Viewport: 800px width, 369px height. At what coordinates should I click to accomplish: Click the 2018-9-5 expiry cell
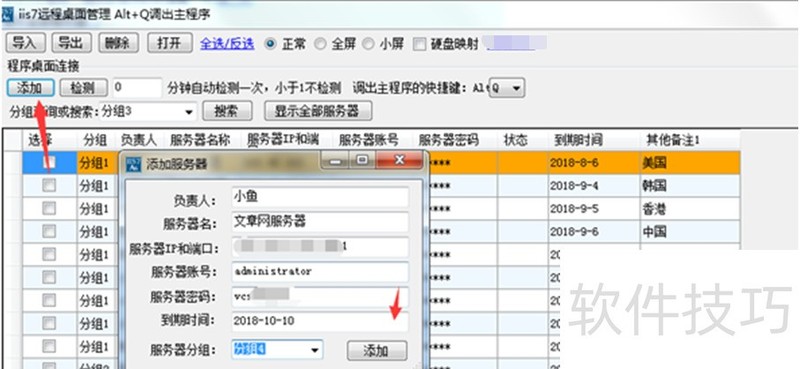(594, 209)
